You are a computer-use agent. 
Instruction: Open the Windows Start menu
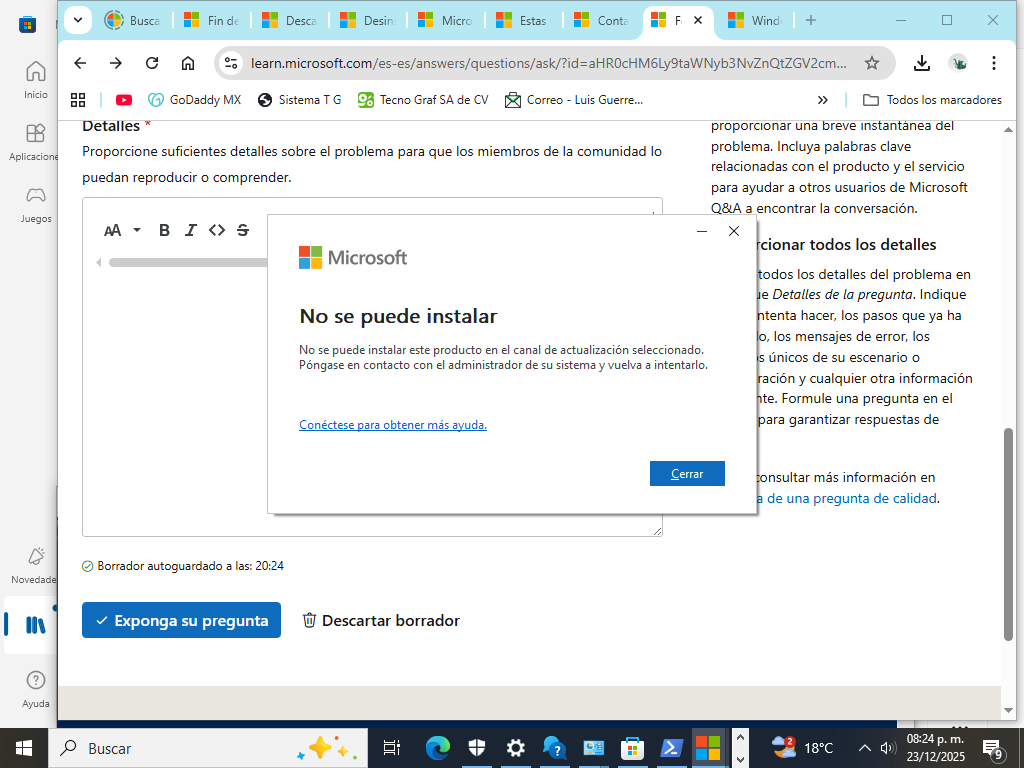[24, 748]
